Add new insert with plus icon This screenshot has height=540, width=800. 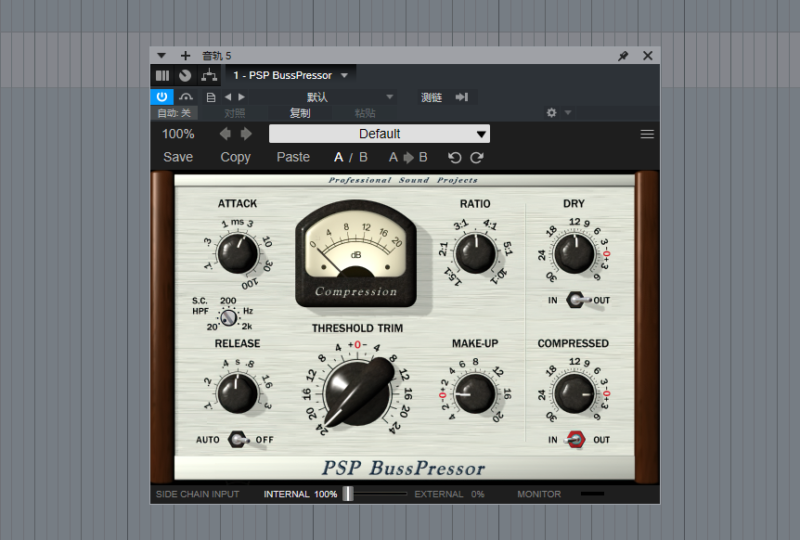[x=185, y=56]
